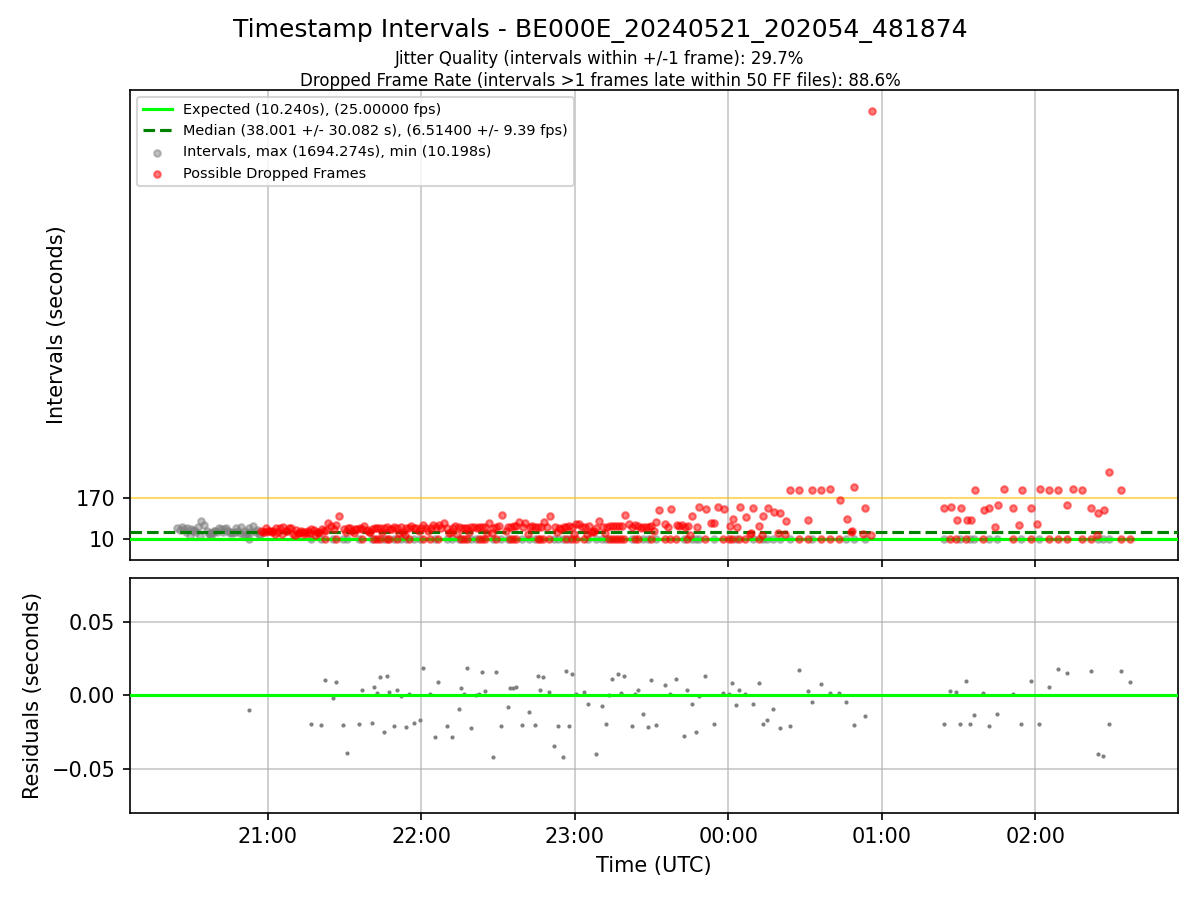Click the 21:00 time tick label
Viewport: 1200px width, 900px height.
(x=267, y=835)
